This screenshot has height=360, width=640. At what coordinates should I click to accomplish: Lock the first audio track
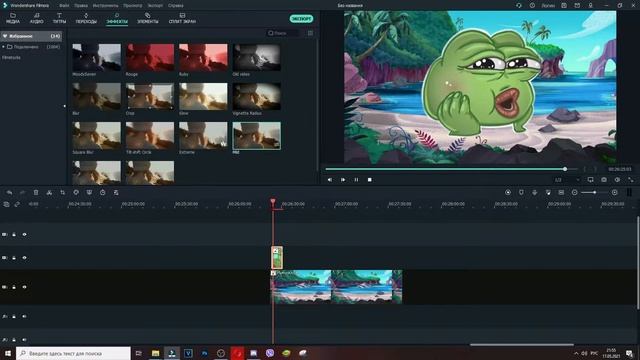click(14, 316)
